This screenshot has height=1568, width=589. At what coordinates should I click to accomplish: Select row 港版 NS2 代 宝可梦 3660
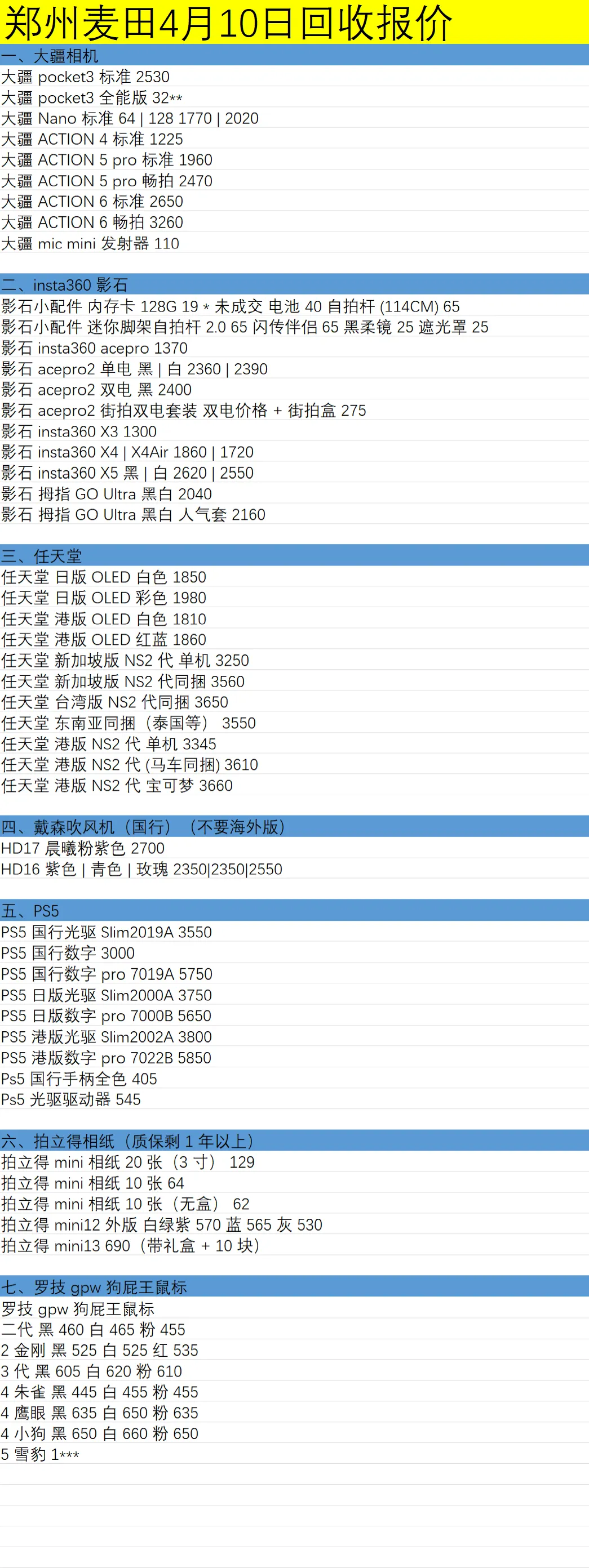[294, 785]
